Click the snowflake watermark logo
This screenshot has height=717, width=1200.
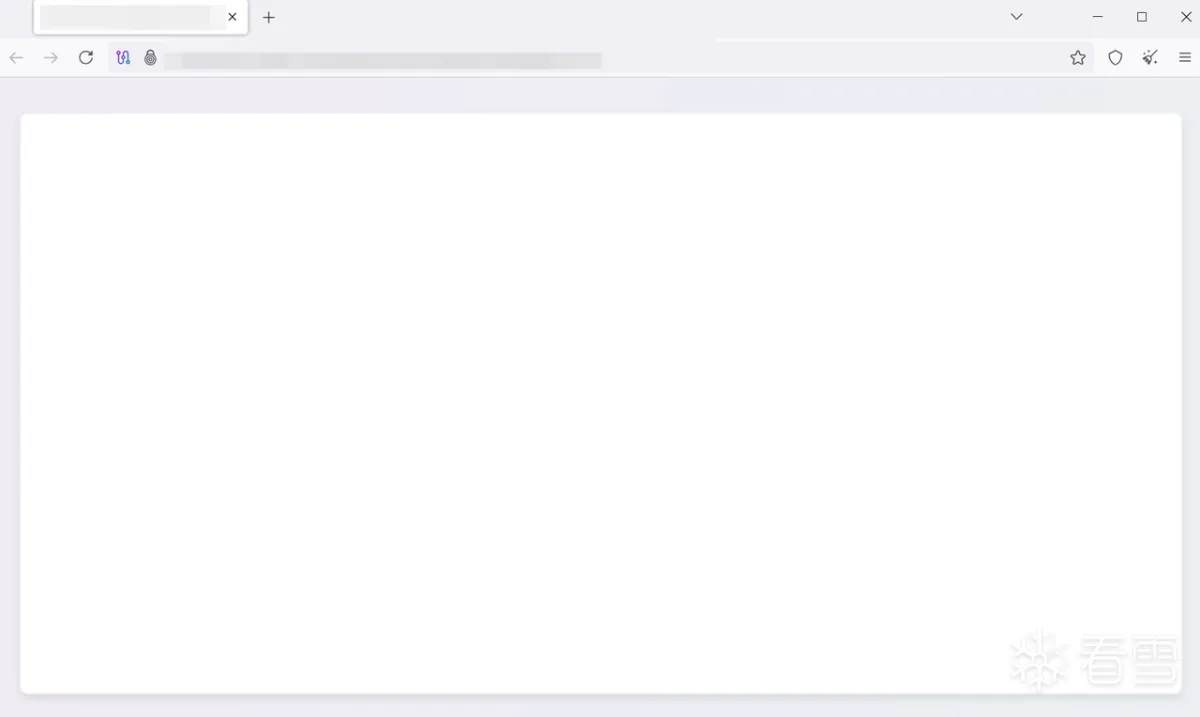(x=1038, y=660)
